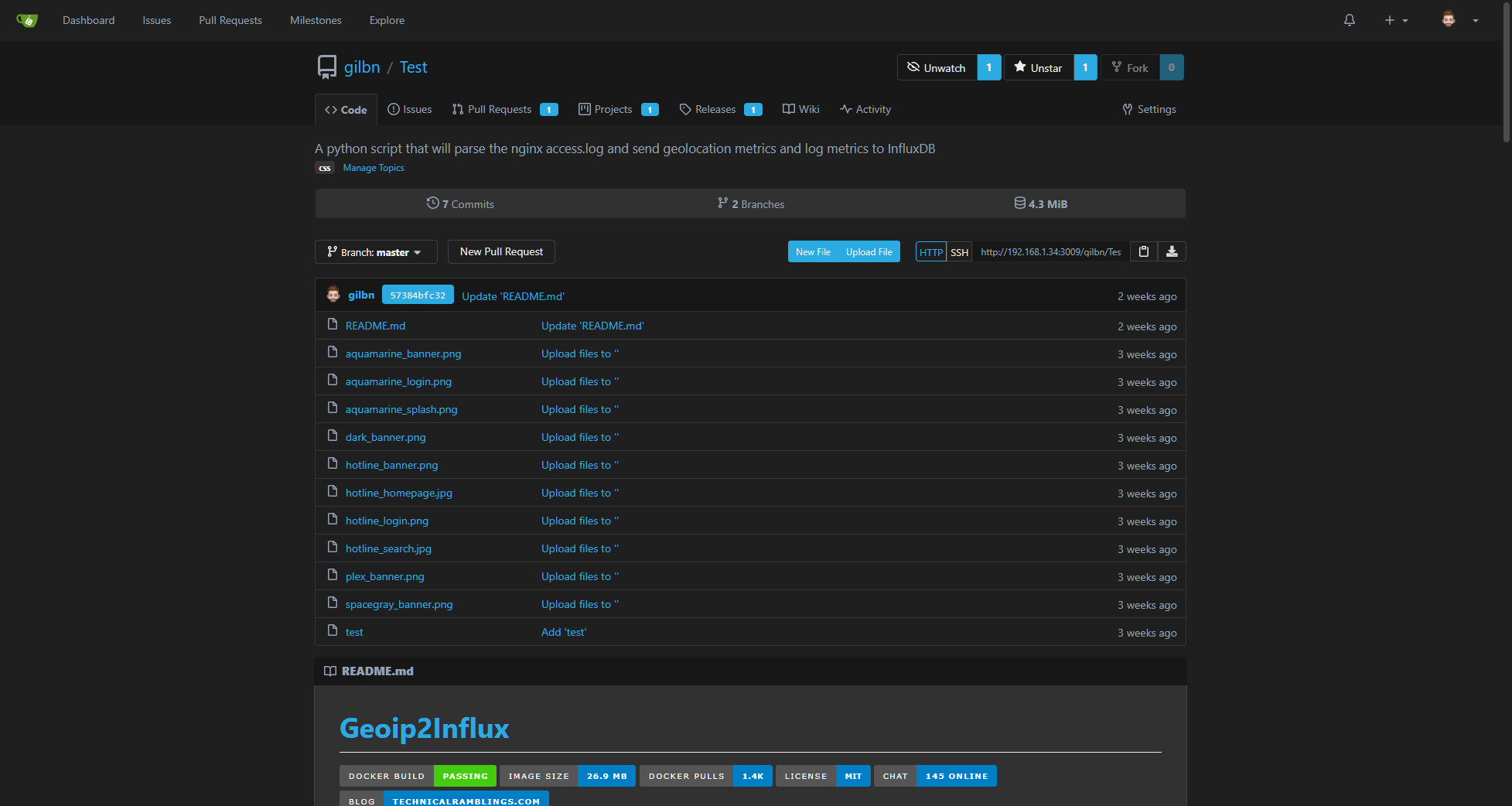The width and height of the screenshot is (1512, 806).
Task: Copy the repository clone URL
Action: coord(1143,251)
